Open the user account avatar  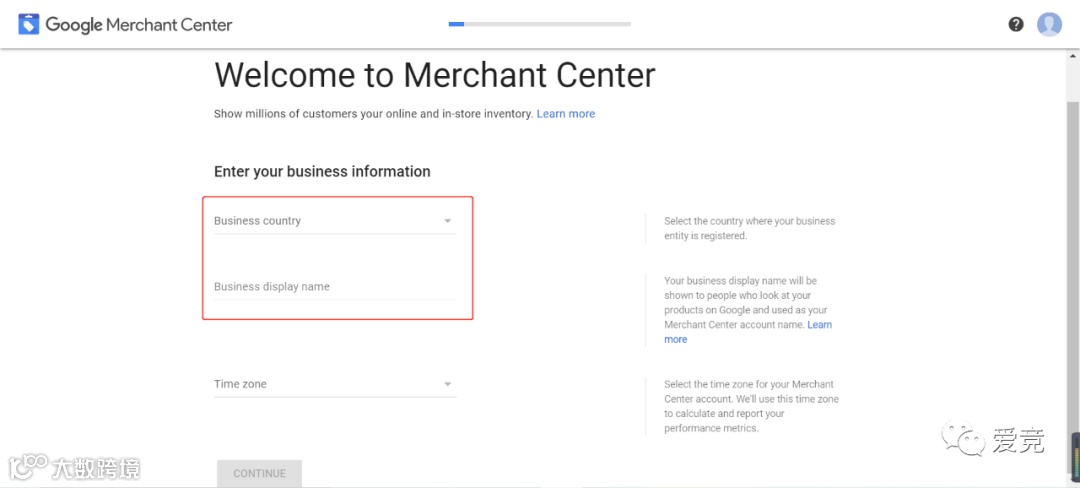(1049, 25)
